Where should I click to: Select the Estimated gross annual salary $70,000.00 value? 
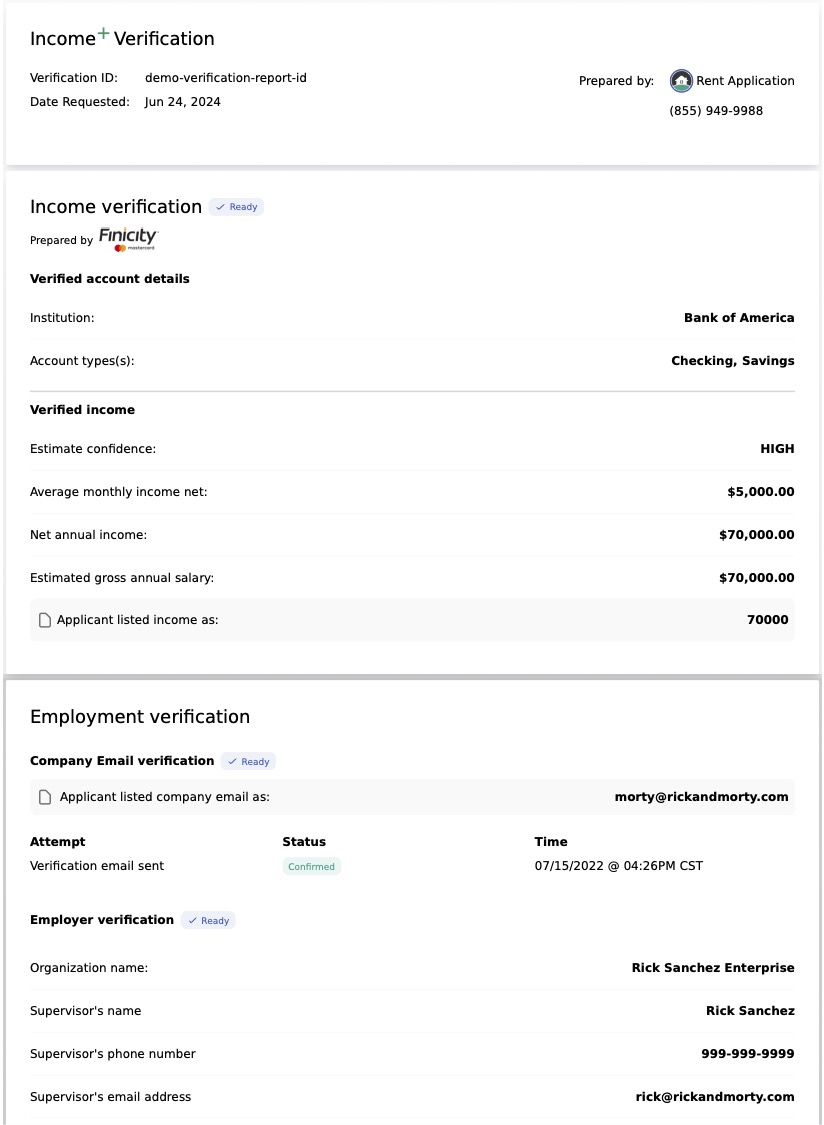point(757,578)
